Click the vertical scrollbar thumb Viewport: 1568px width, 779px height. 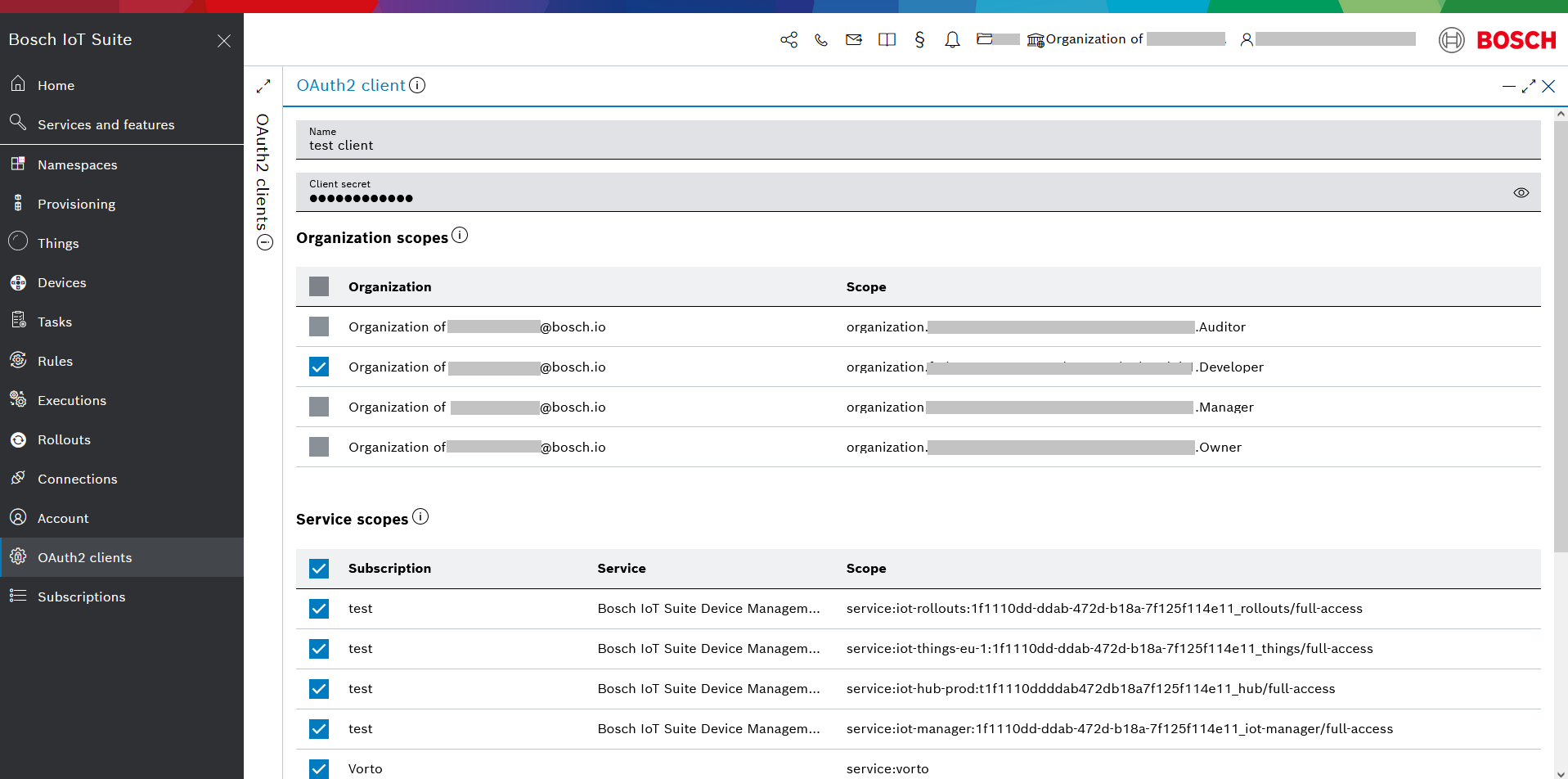coord(1561,336)
